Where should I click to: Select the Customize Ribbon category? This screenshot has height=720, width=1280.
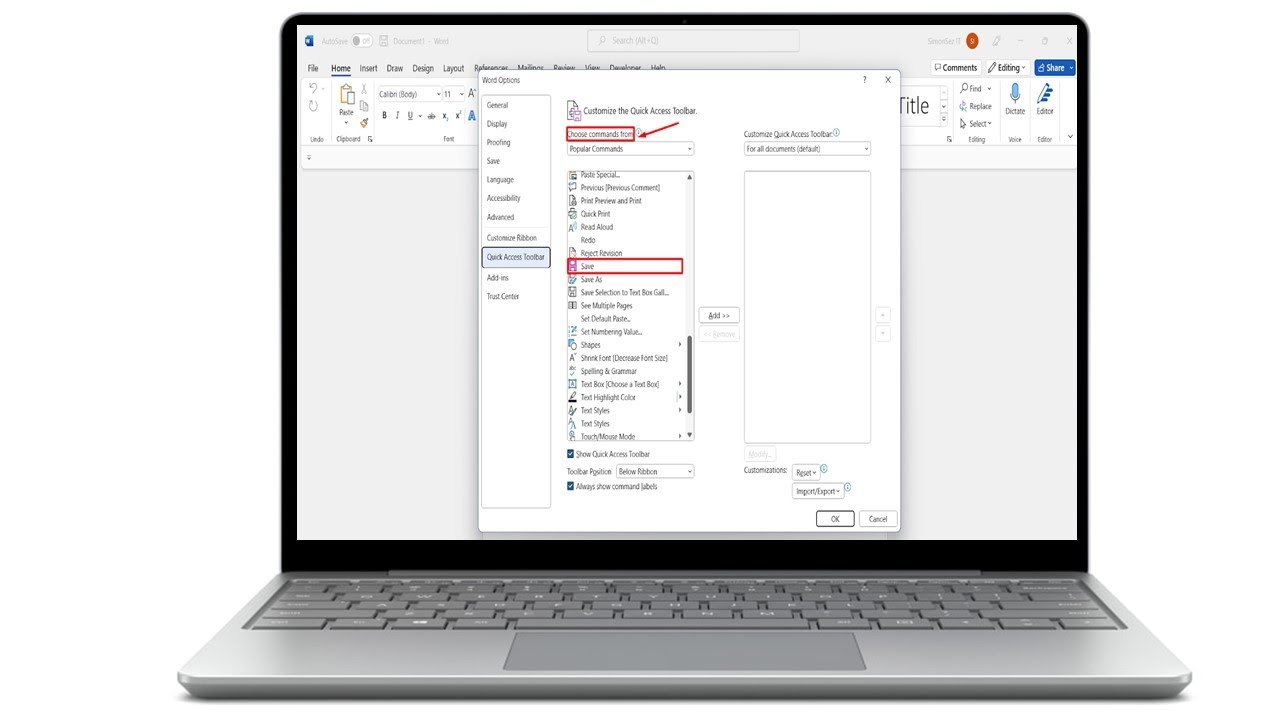512,238
